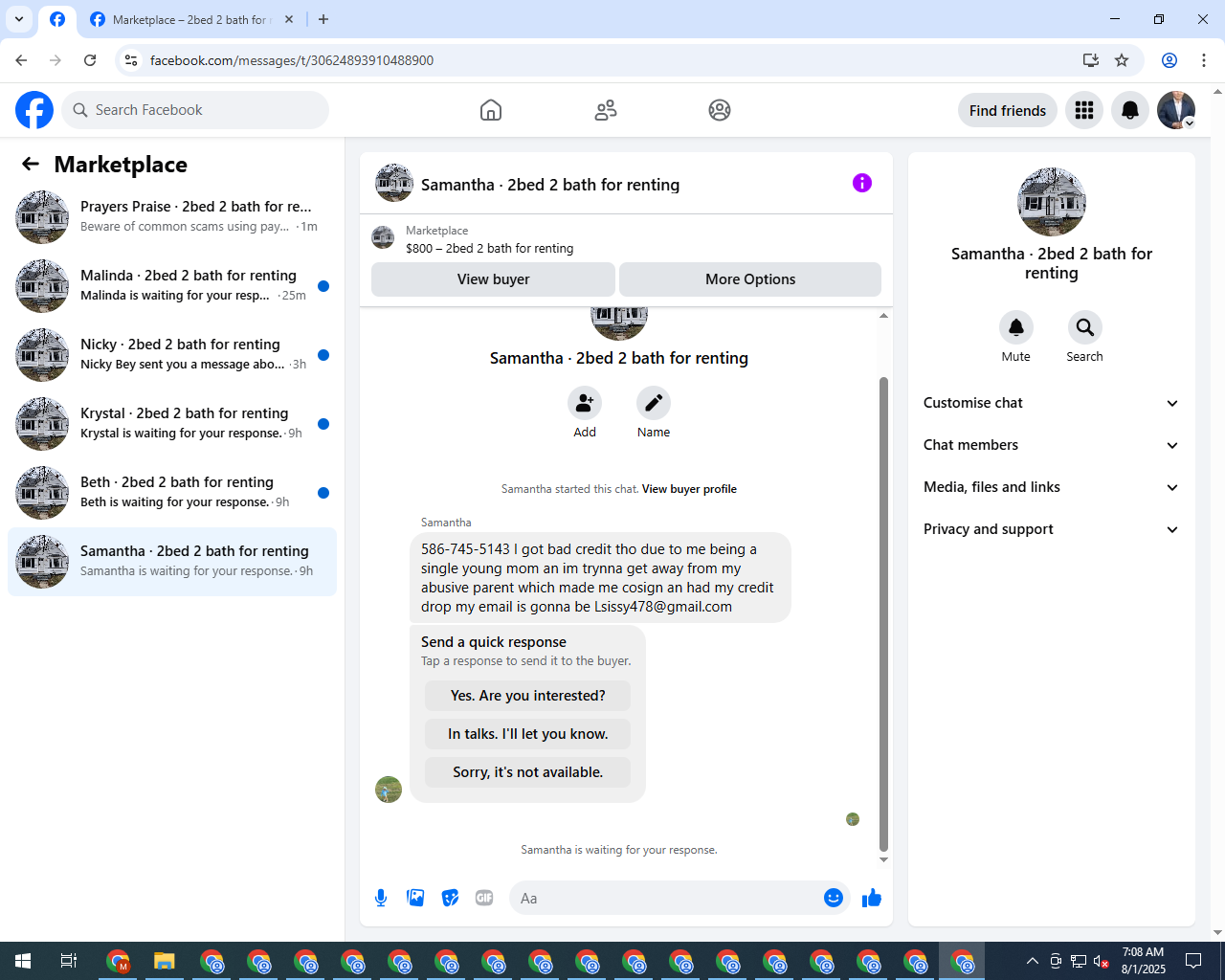
Task: Reload the browser page
Action: click(90, 60)
